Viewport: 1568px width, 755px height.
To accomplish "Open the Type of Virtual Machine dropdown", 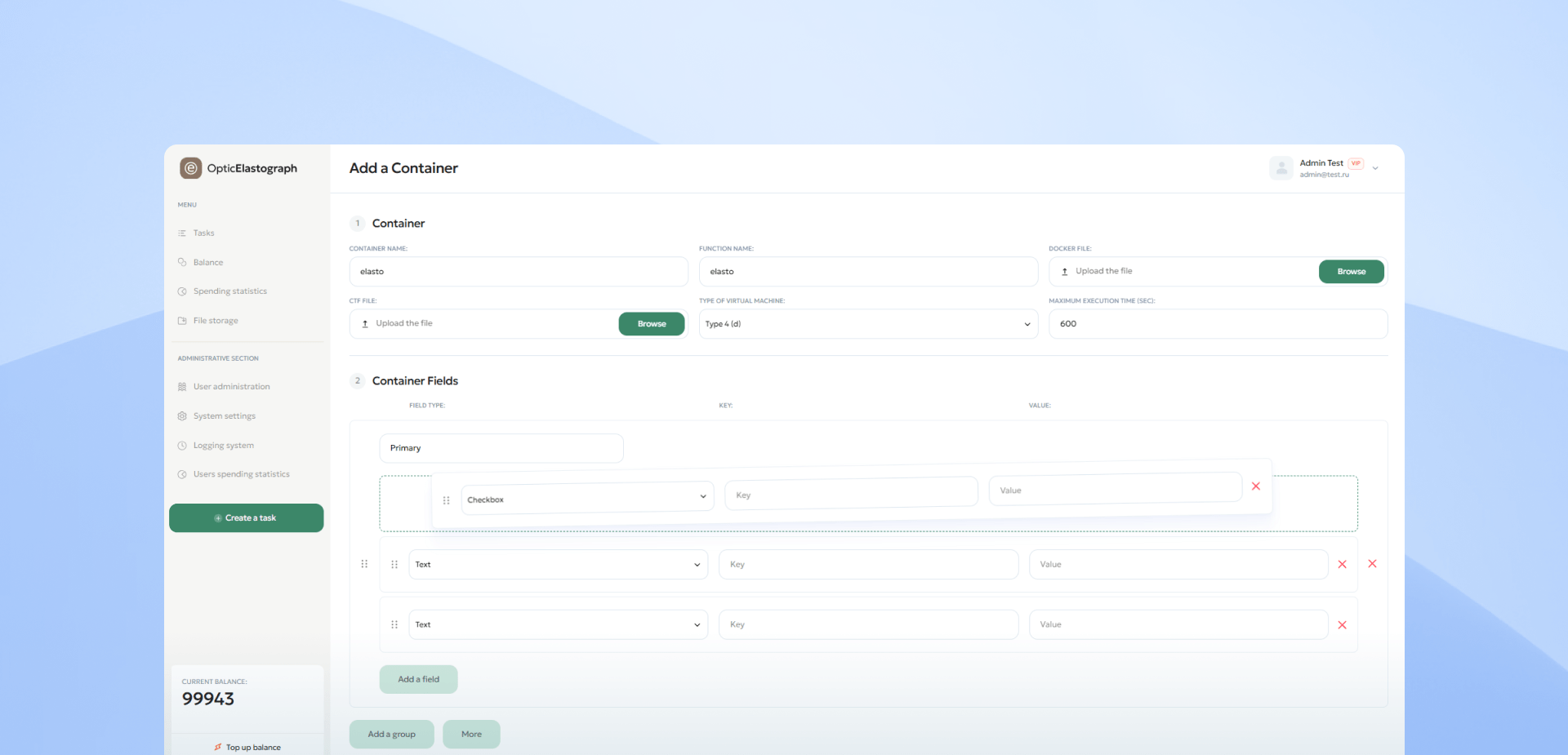I will [867, 324].
